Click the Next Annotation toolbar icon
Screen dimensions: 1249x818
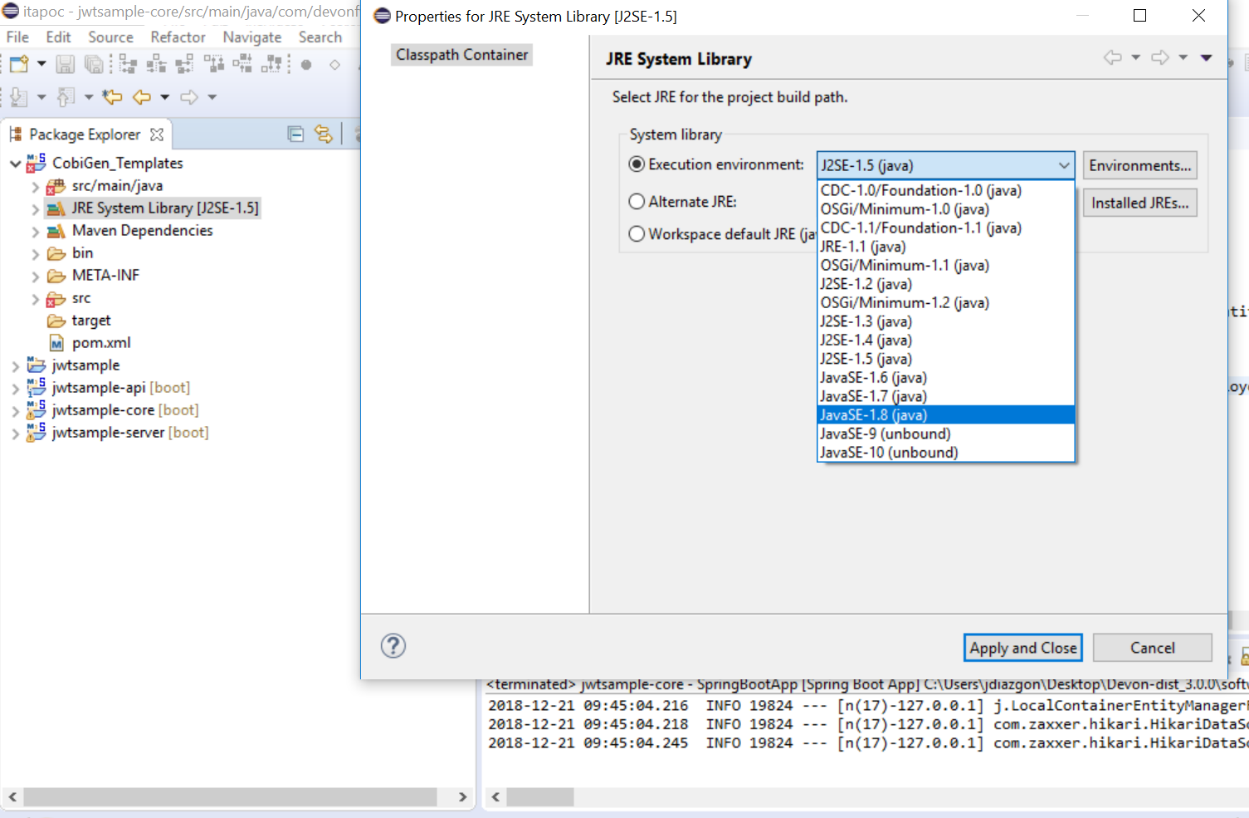click(x=18, y=97)
